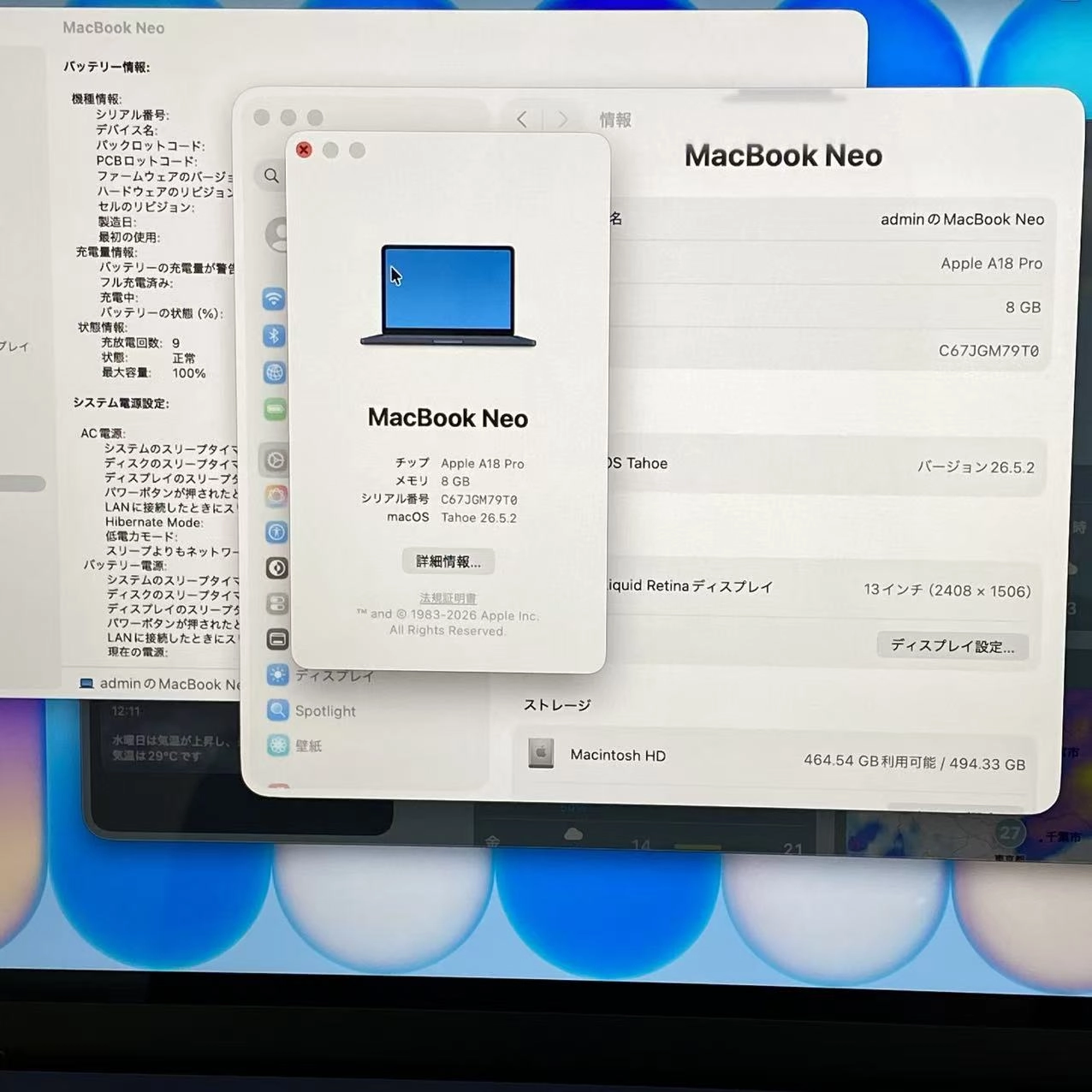Open the 法規証明書 regulatory certification link
The height and width of the screenshot is (1092, 1092).
click(448, 598)
